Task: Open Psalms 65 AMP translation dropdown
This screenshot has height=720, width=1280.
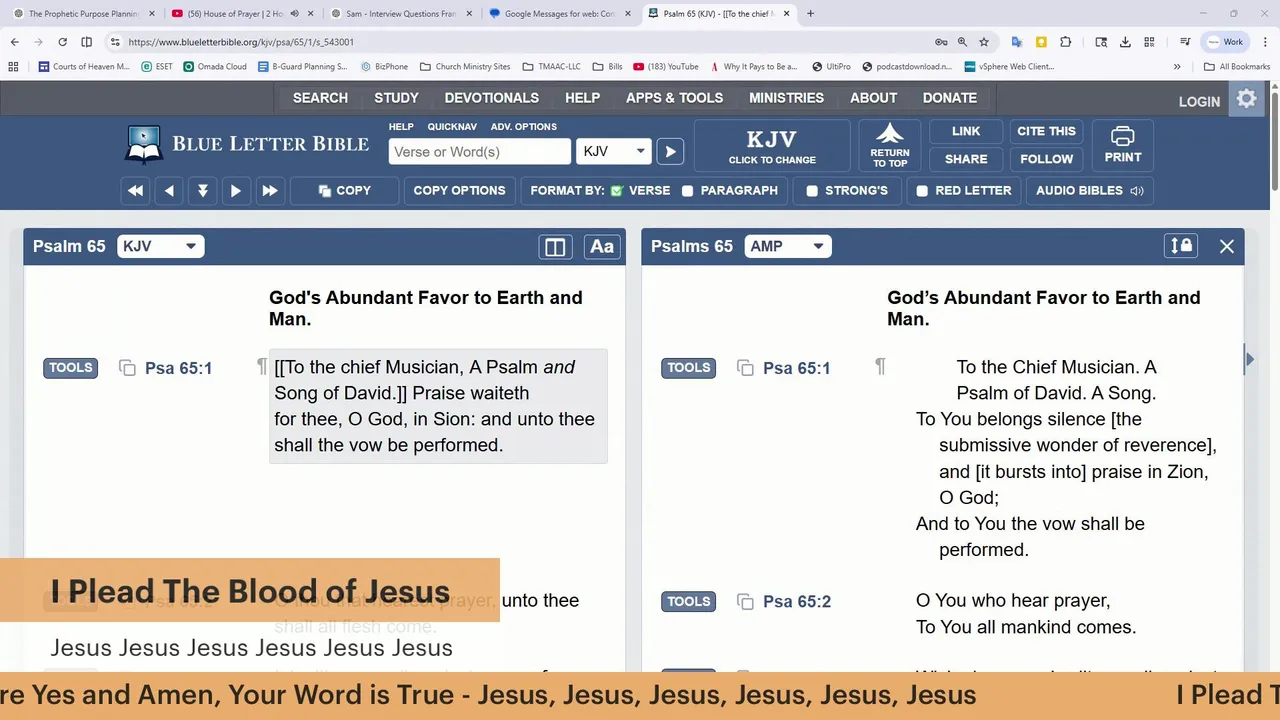Action: point(788,246)
